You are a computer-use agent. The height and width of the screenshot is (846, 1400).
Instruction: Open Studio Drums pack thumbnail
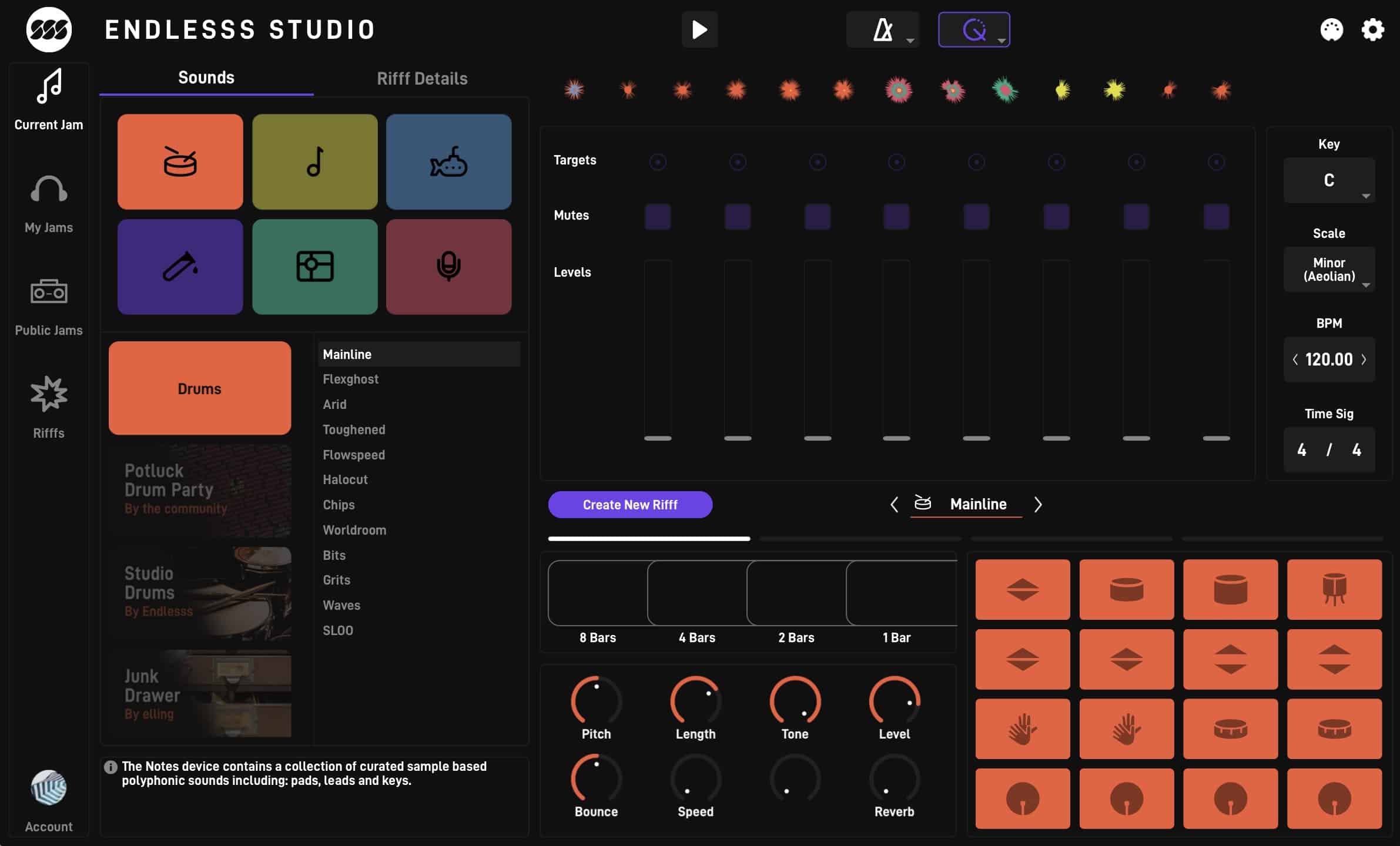(x=200, y=593)
